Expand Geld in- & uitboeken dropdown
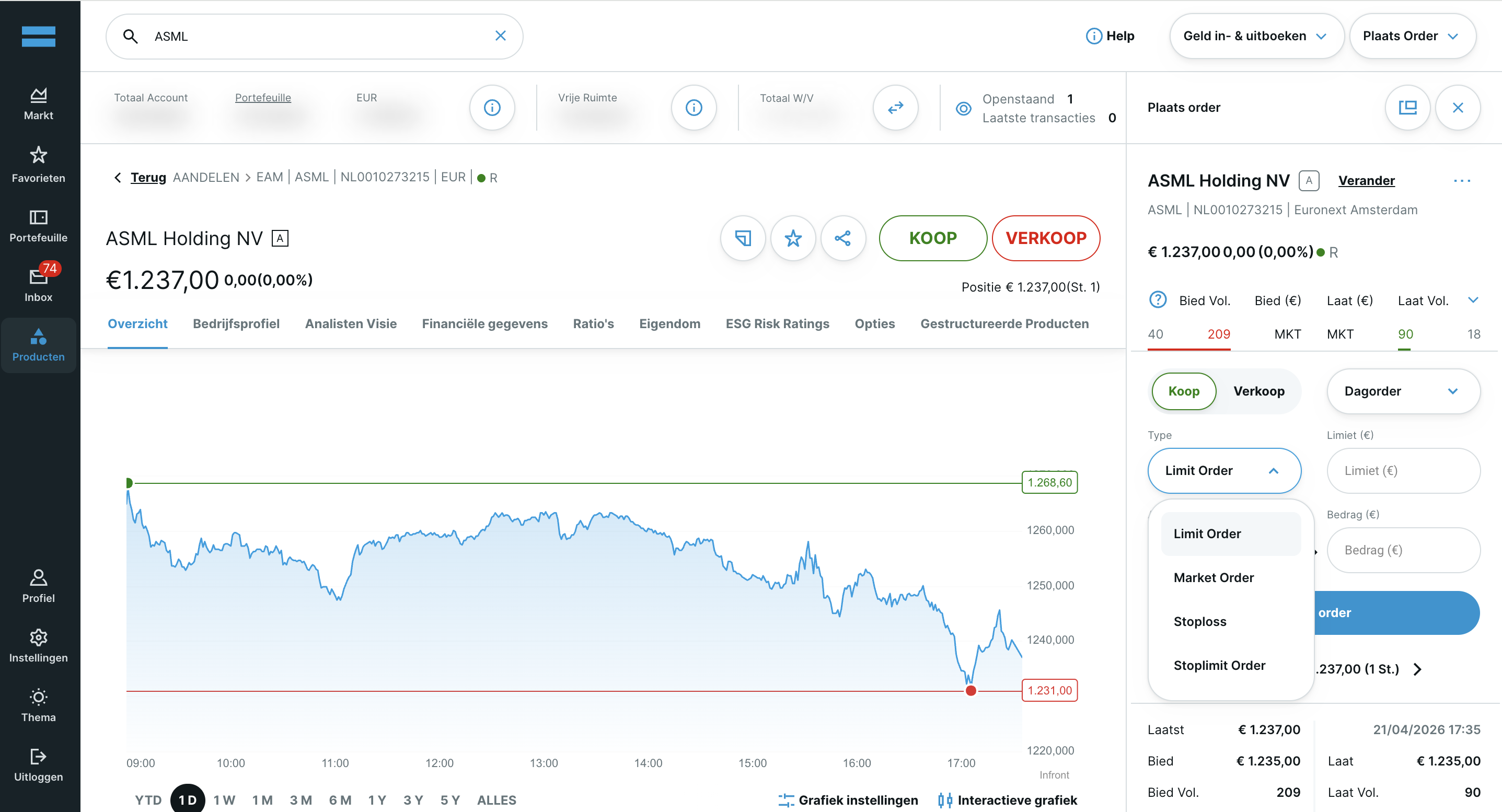This screenshot has width=1502, height=812. pos(1256,36)
